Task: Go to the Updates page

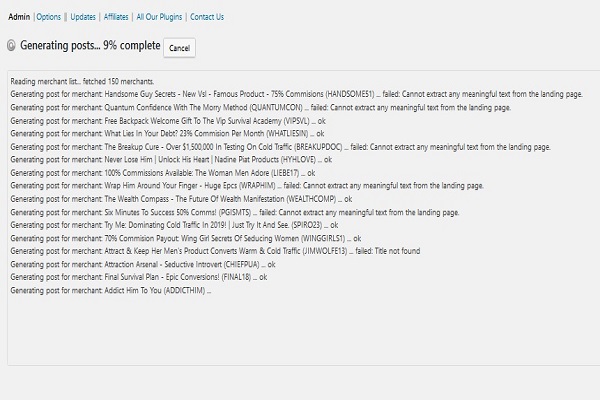Action: pos(83,17)
